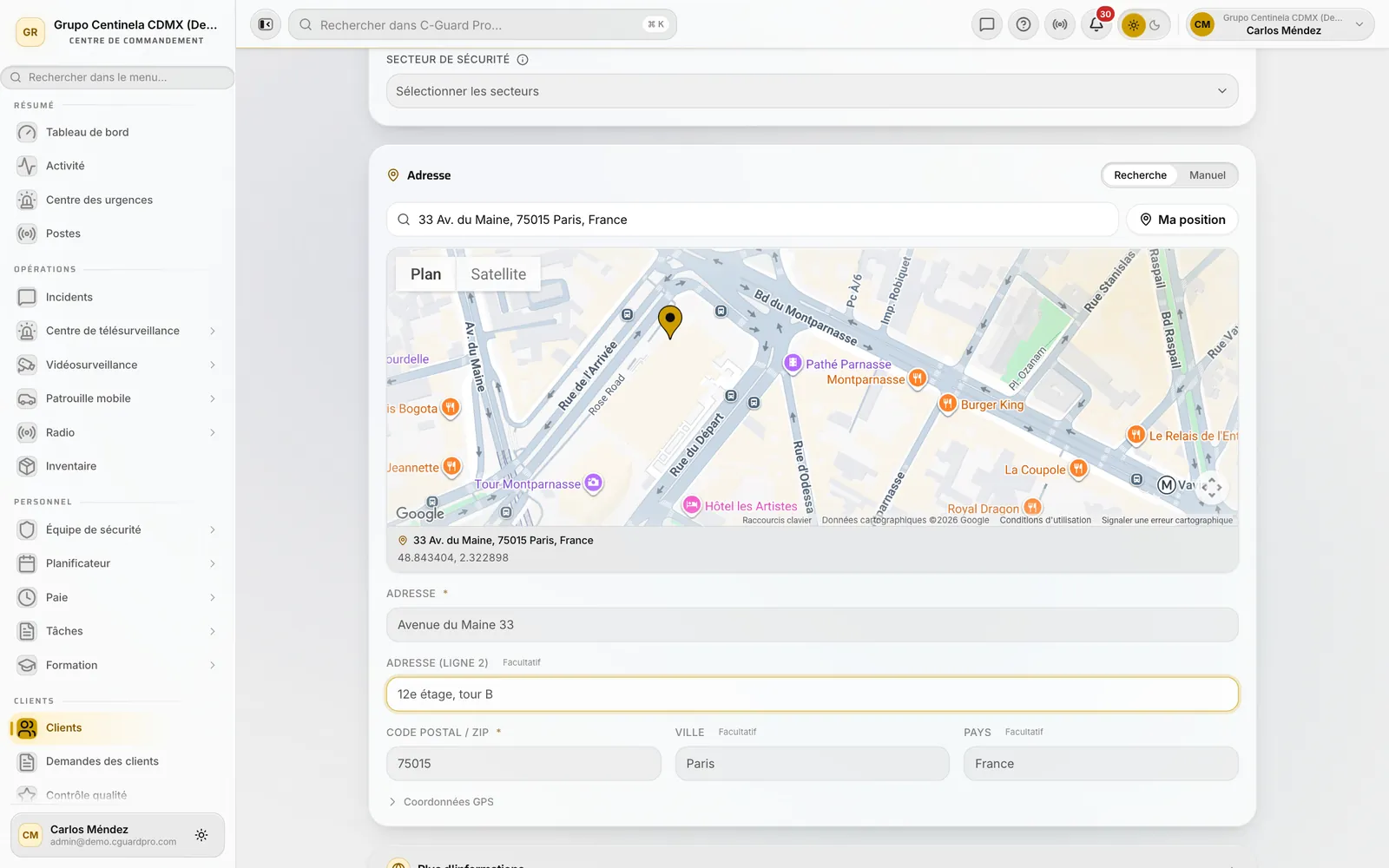Viewport: 1389px width, 868px height.
Task: Go to Centre des urgences
Action: coord(99,200)
